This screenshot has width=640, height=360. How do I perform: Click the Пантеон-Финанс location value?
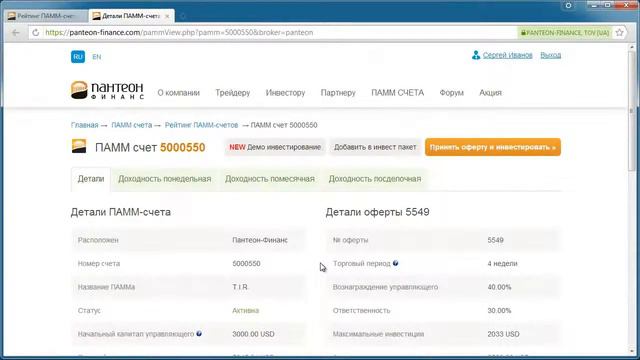(260, 240)
